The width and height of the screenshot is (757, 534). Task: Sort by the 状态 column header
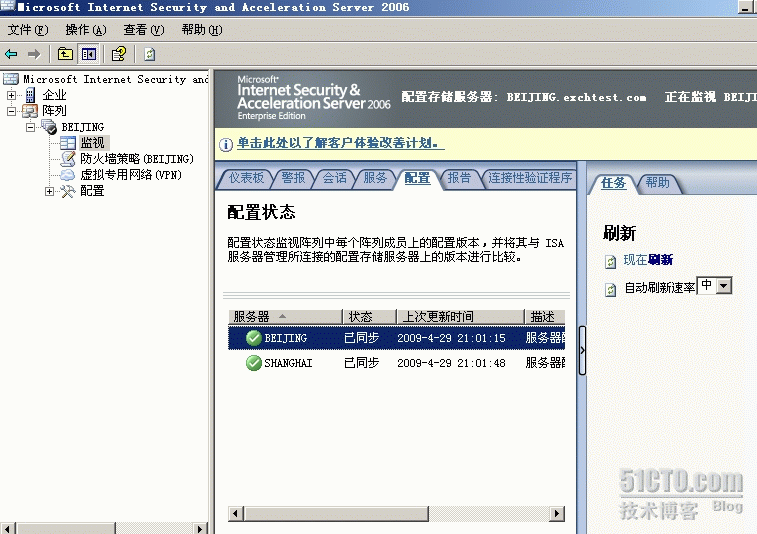coord(369,317)
